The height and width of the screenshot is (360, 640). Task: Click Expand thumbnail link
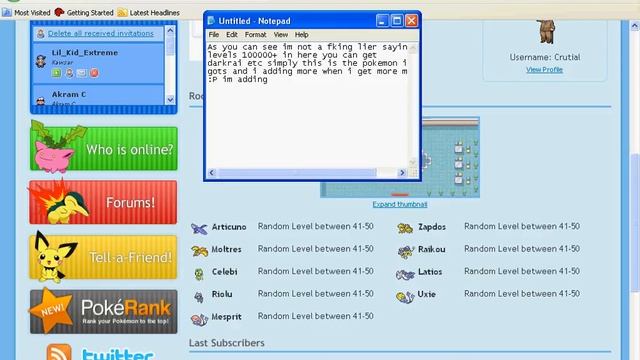tap(400, 204)
